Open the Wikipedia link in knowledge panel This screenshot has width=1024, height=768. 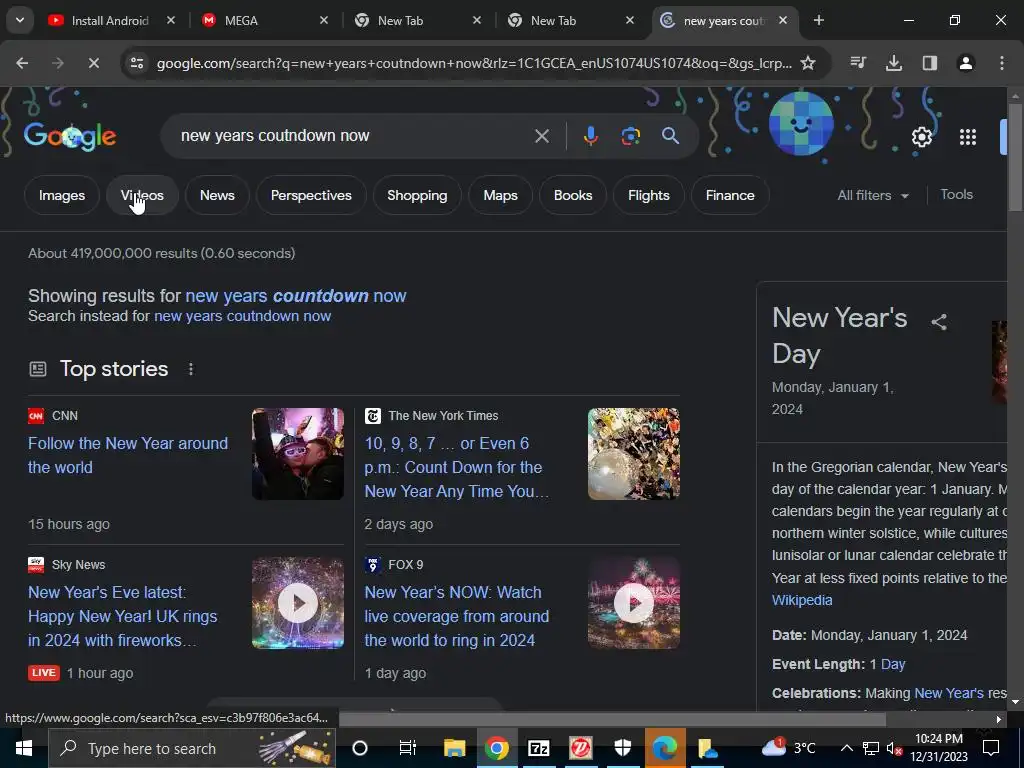(x=802, y=600)
